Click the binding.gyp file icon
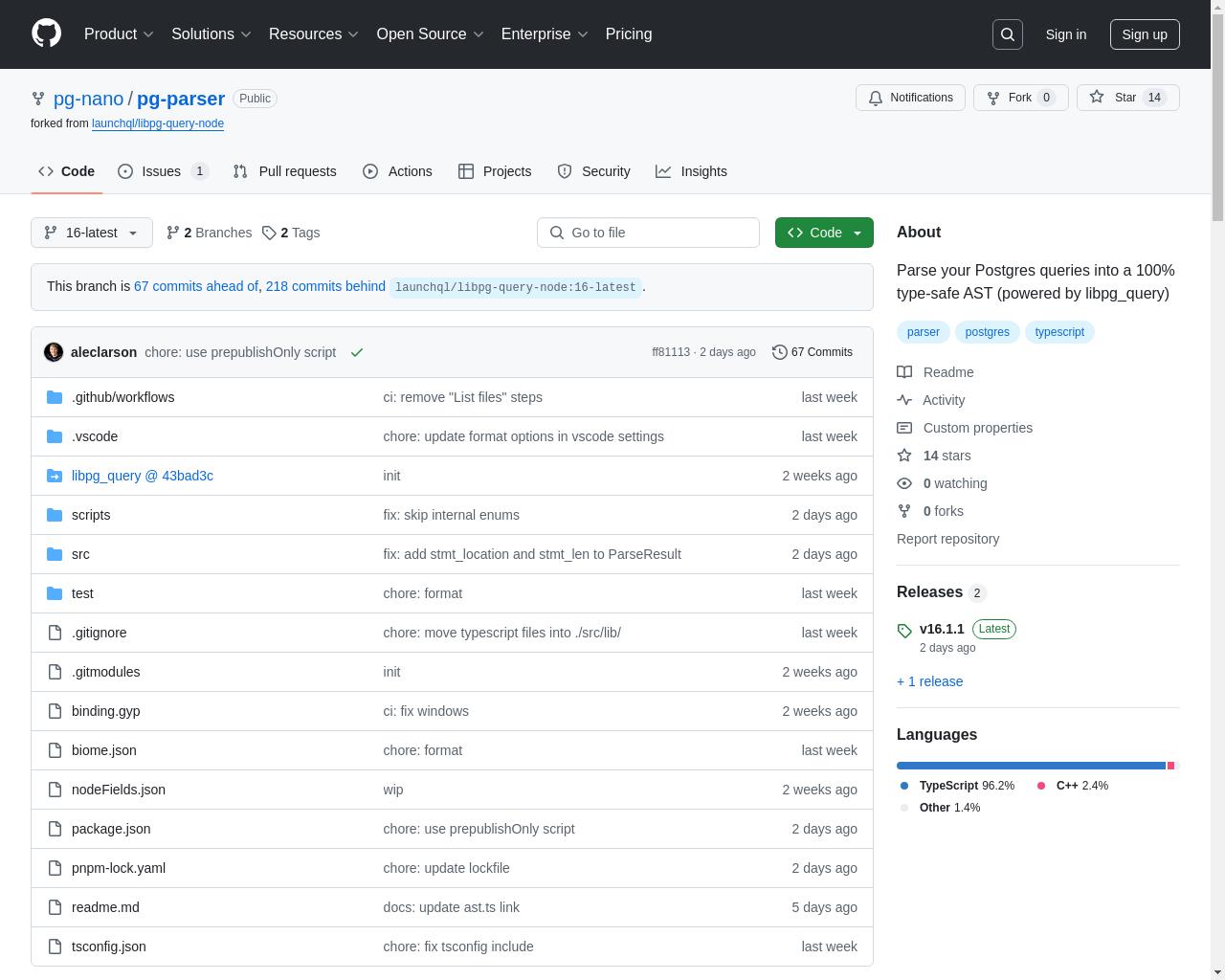 (55, 711)
